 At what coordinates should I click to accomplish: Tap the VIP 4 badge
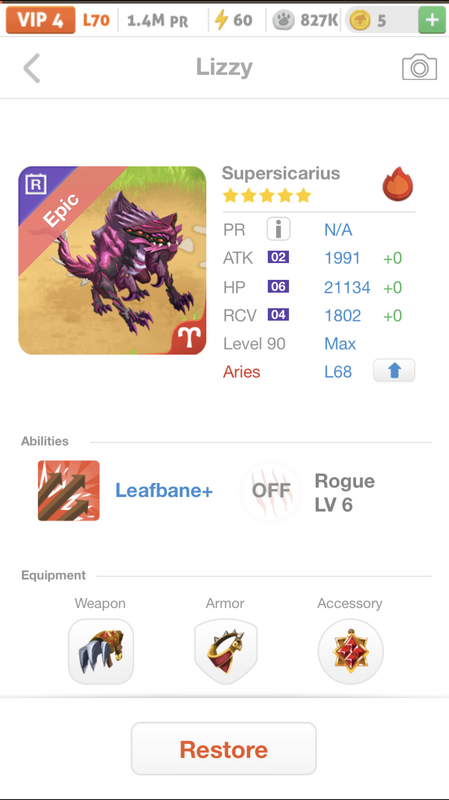coord(40,20)
